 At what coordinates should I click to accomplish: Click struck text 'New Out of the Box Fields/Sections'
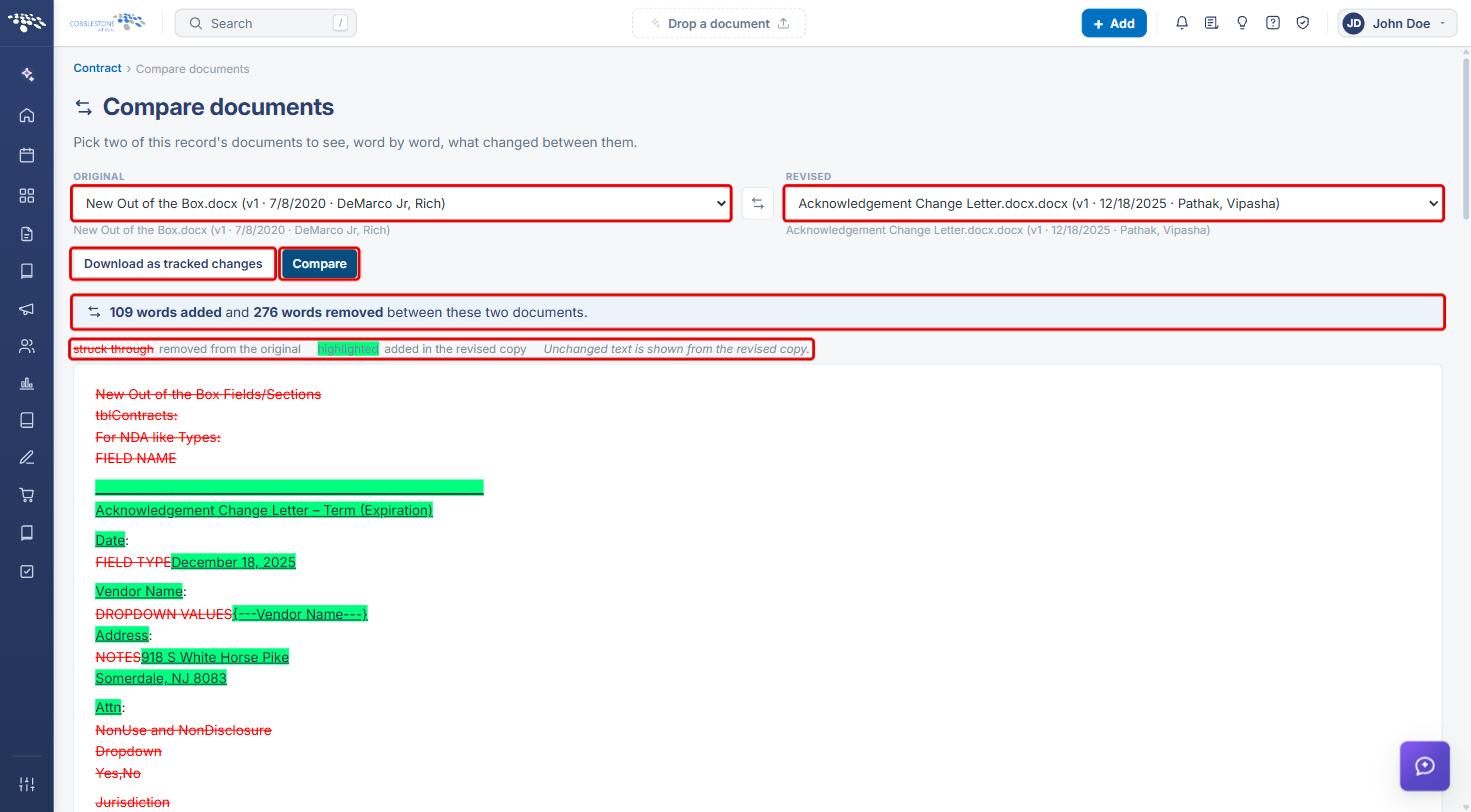tap(208, 394)
